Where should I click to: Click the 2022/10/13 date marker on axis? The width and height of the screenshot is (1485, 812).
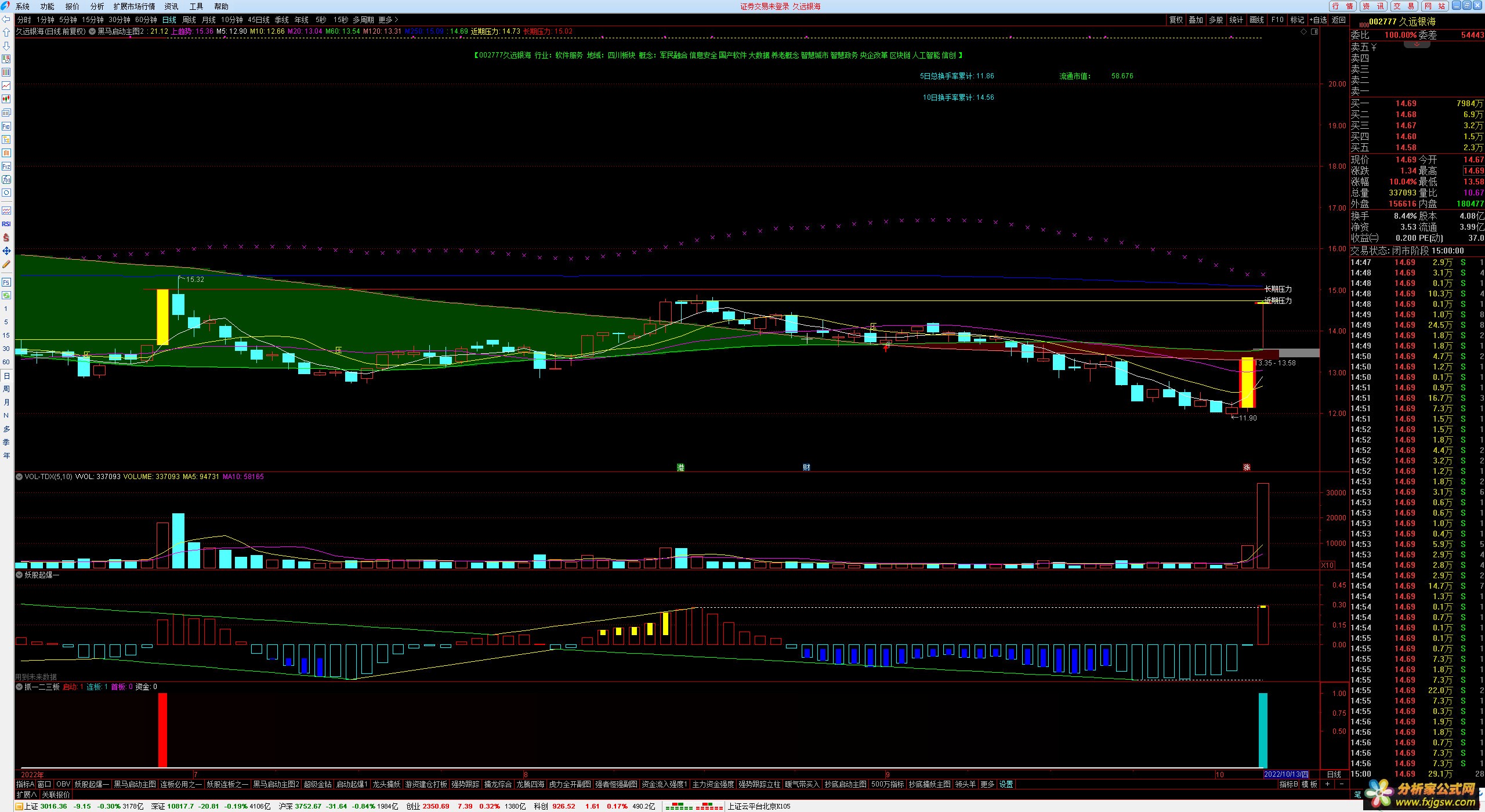click(1286, 774)
